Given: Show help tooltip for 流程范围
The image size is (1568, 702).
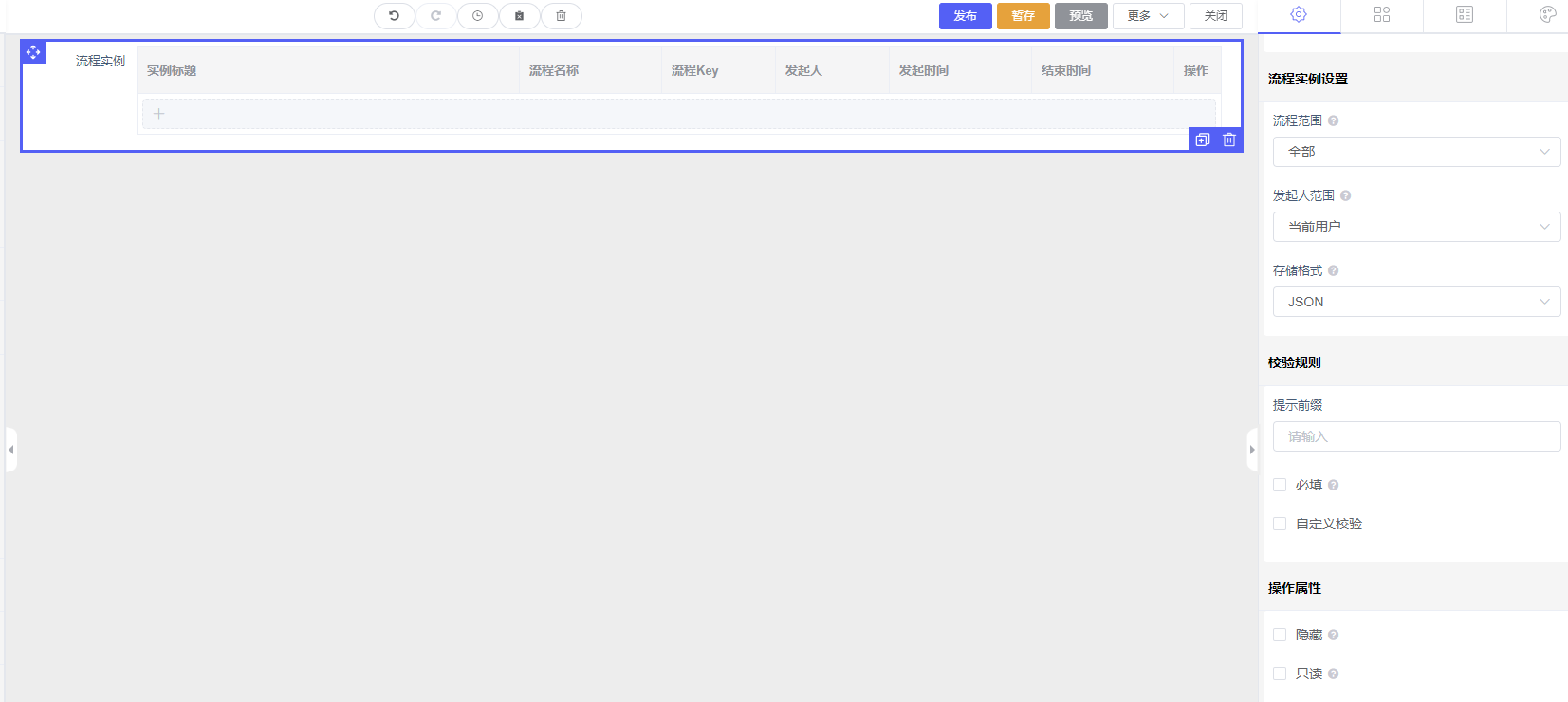Looking at the screenshot, I should pyautogui.click(x=1333, y=120).
